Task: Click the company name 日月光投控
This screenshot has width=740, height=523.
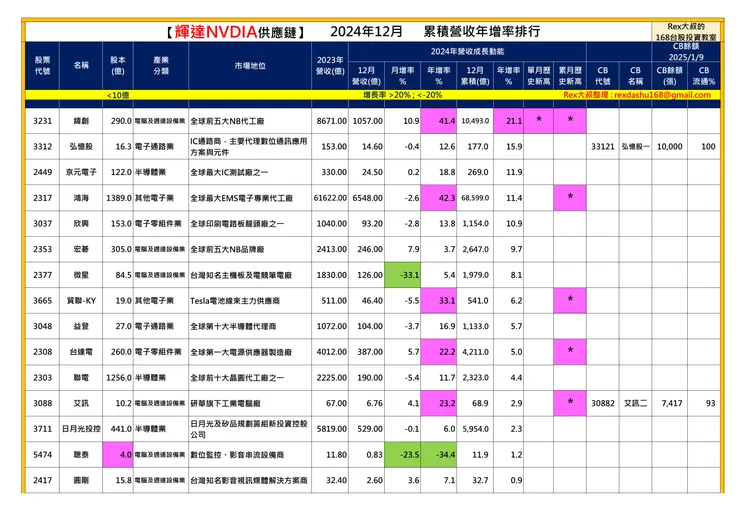Action: (x=81, y=429)
